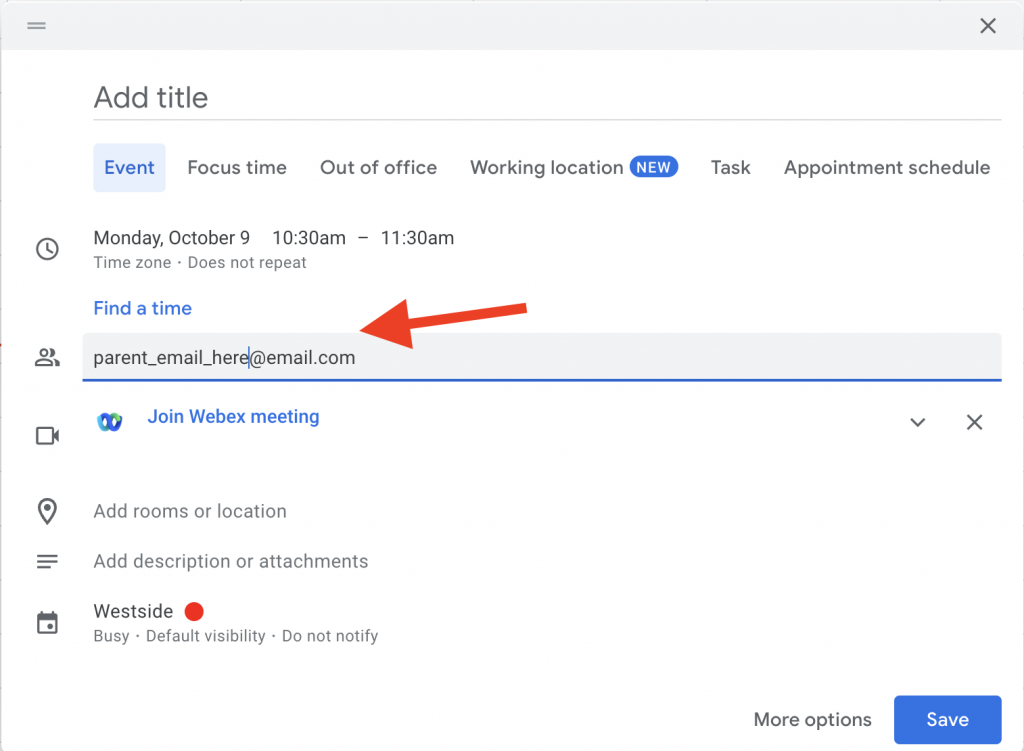Image resolution: width=1024 pixels, height=751 pixels.
Task: Click the red event color swatch
Action: coord(194,611)
